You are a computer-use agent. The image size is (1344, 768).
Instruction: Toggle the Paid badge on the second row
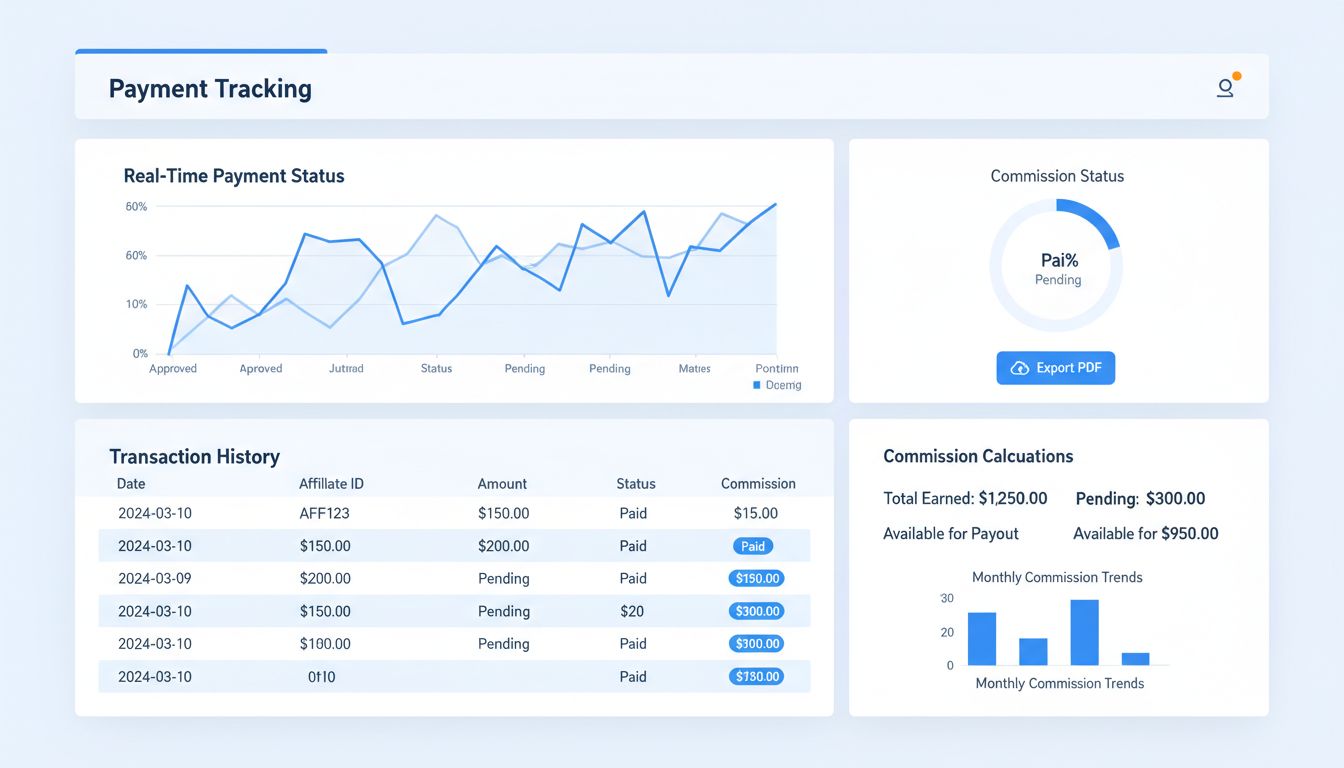click(753, 546)
